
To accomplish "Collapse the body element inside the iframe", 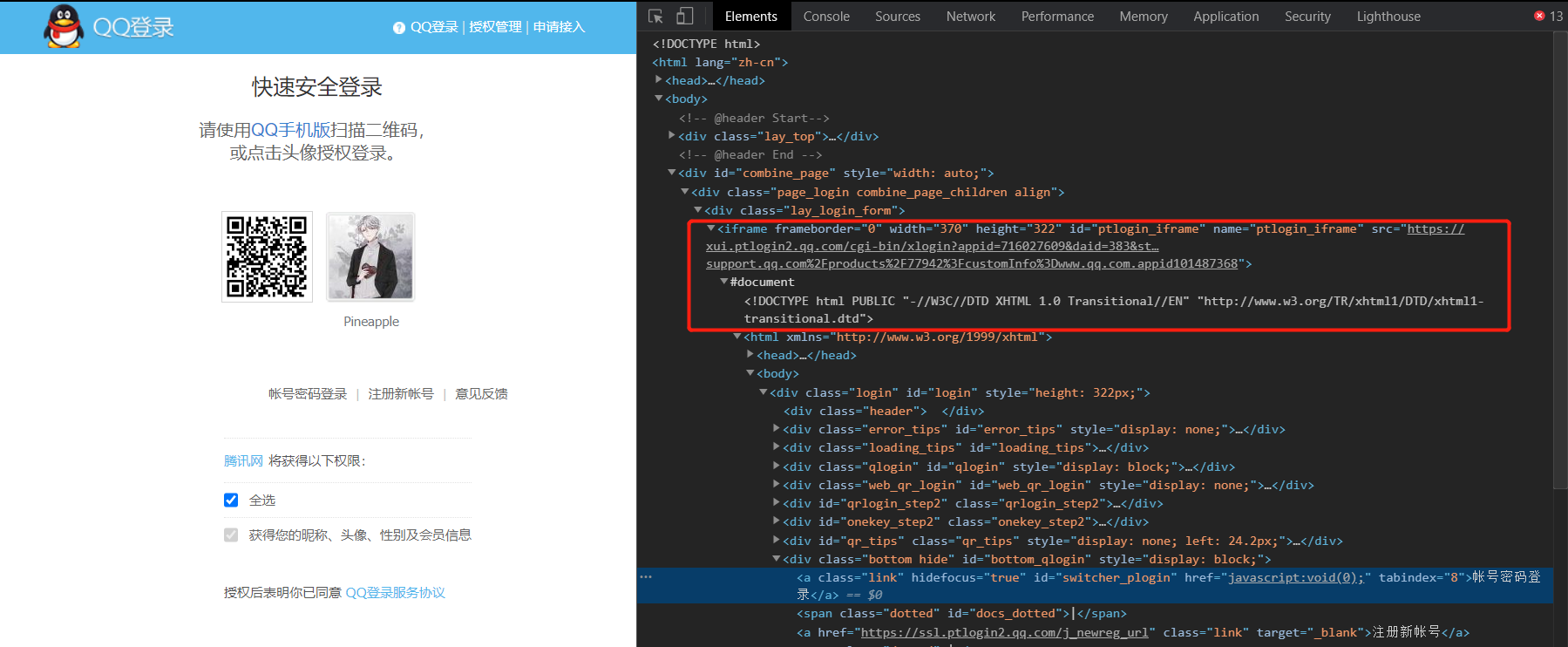I will [750, 372].
